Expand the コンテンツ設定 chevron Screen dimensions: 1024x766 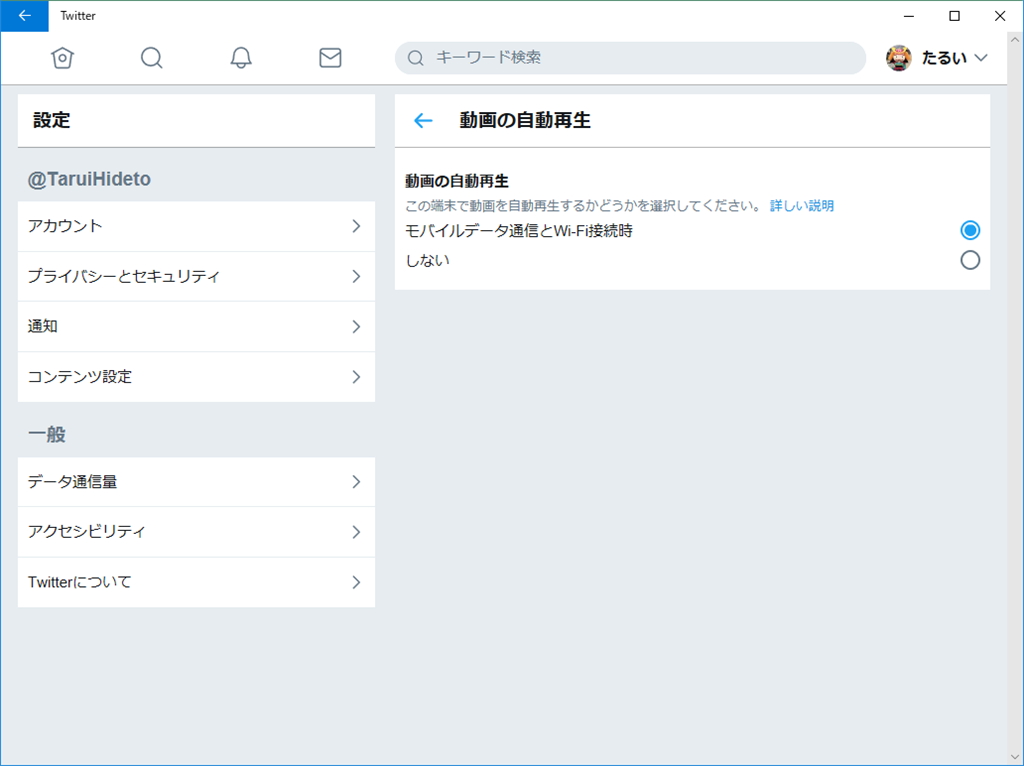tap(355, 377)
